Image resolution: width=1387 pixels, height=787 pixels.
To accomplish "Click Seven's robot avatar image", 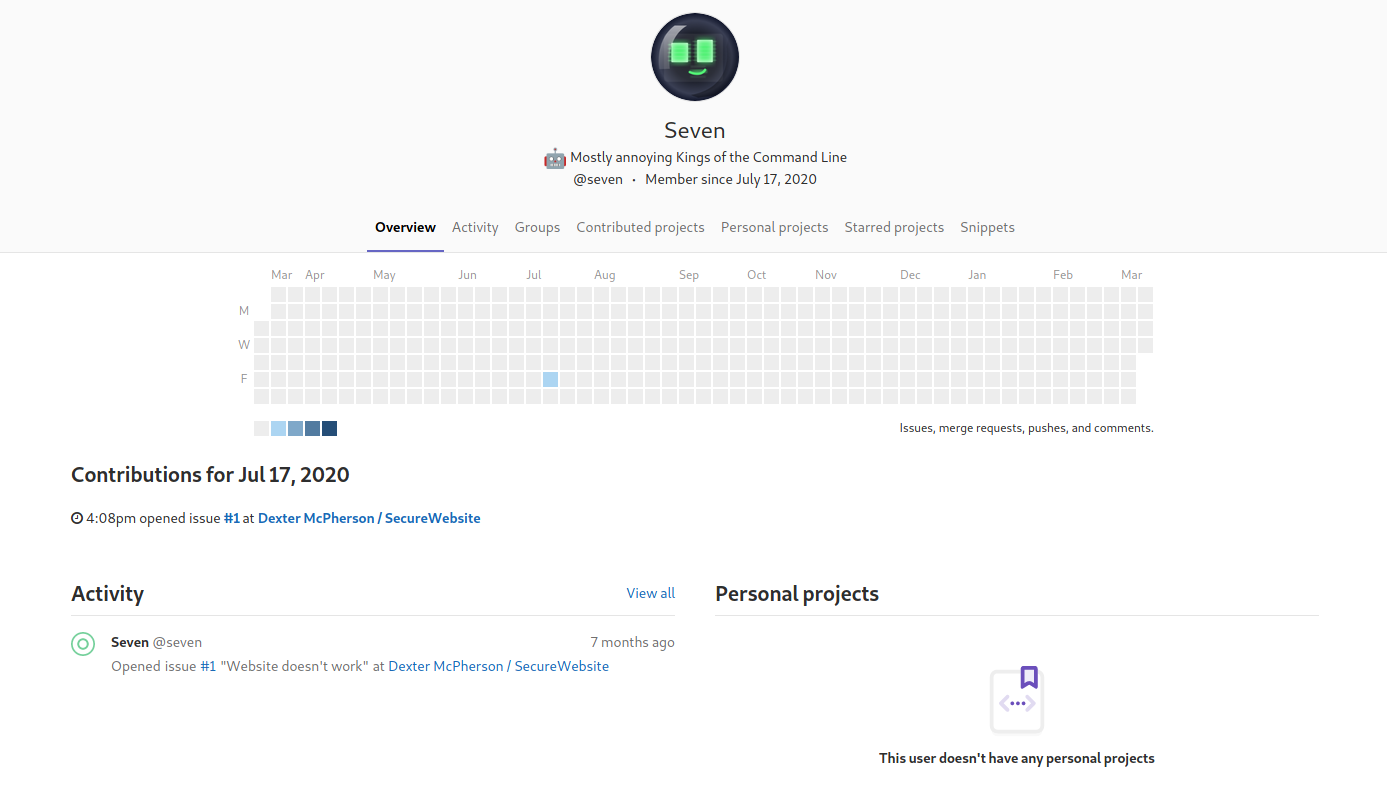I will 694,57.
